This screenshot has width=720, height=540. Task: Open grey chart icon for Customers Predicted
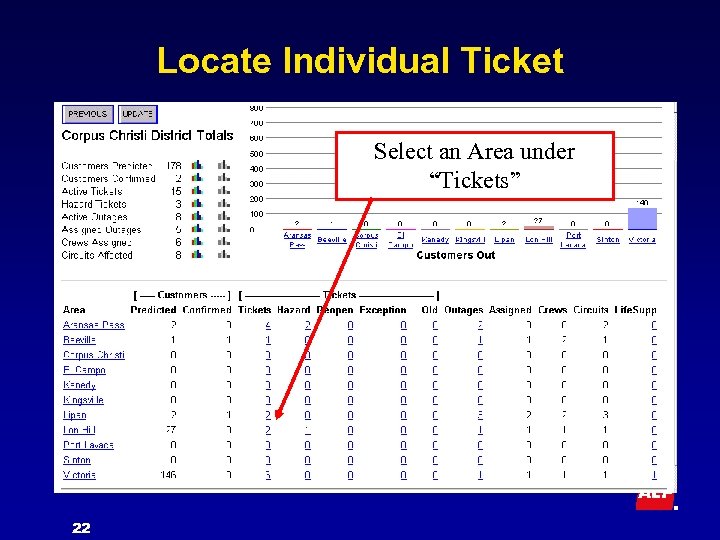click(x=224, y=165)
